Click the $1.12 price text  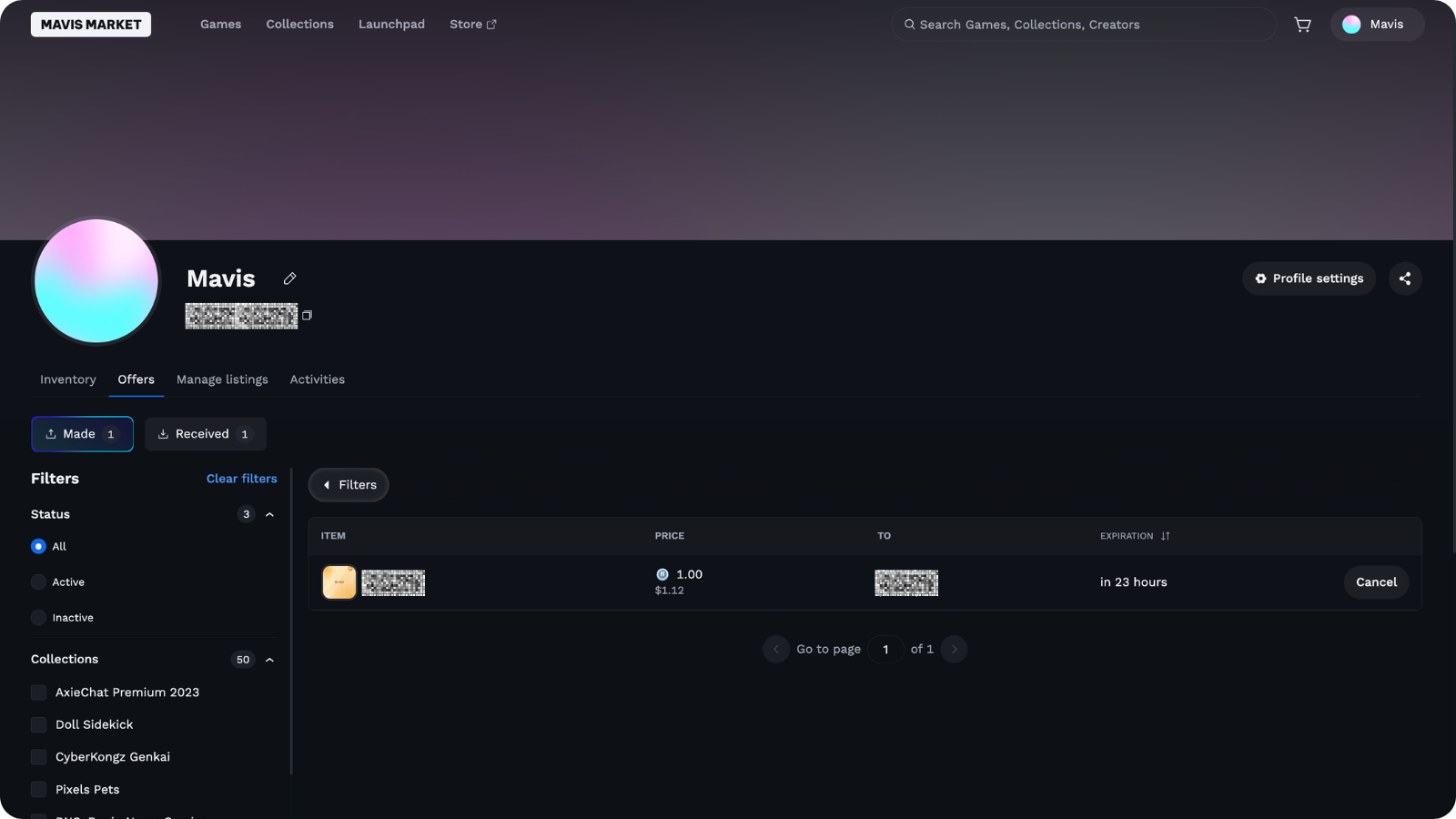pyautogui.click(x=670, y=591)
